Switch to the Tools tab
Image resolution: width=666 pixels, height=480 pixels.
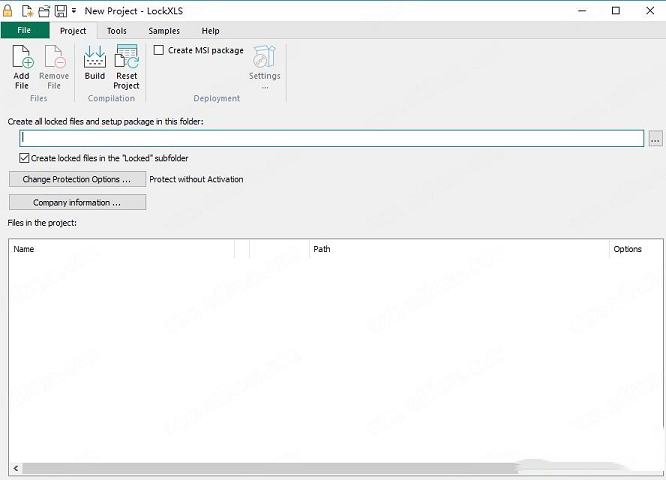click(x=117, y=31)
